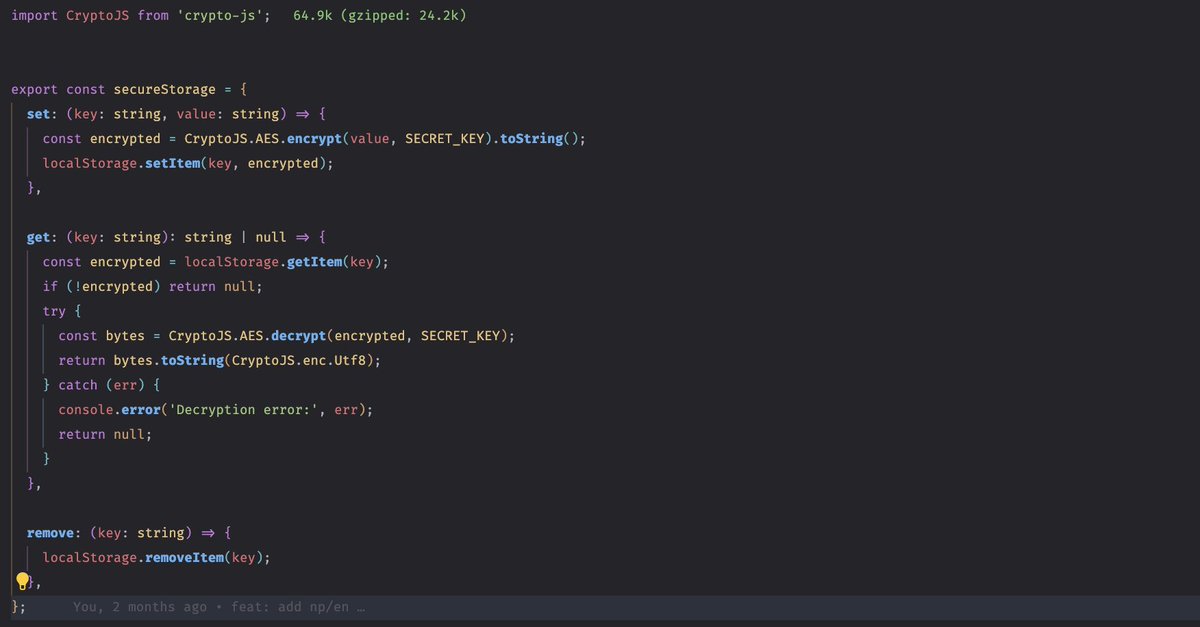The width and height of the screenshot is (1200, 627).
Task: Click the 'remove' method name
Action: (x=51, y=533)
